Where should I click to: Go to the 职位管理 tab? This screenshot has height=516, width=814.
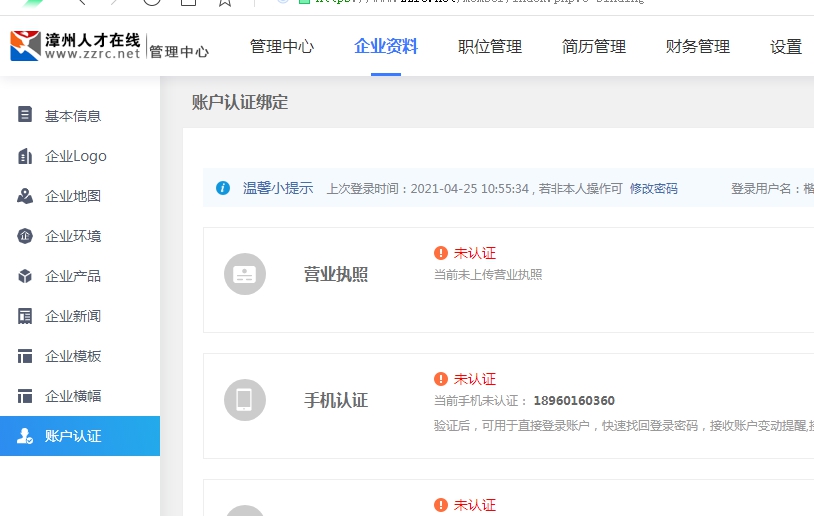point(490,46)
